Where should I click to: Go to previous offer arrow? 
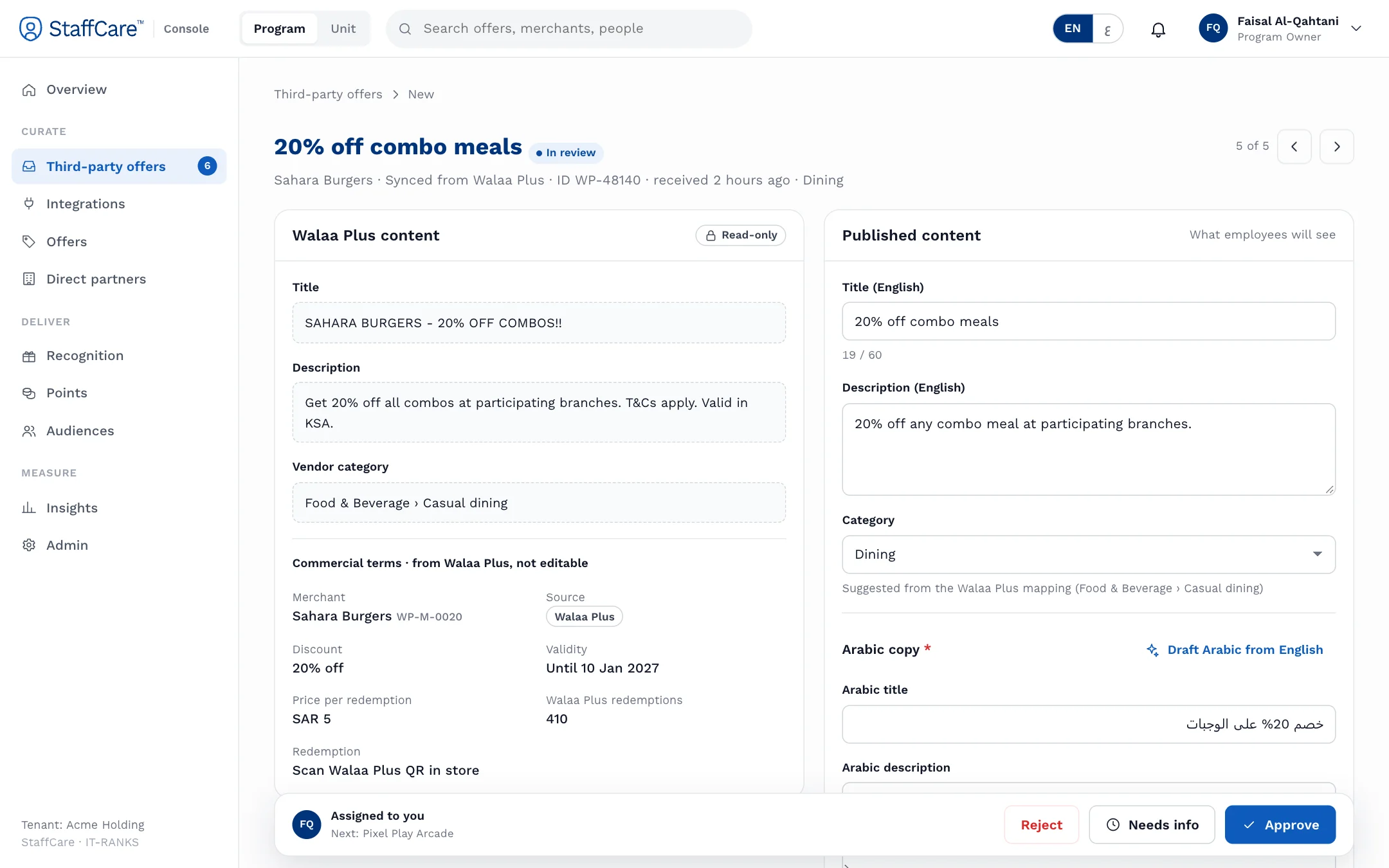click(1294, 147)
